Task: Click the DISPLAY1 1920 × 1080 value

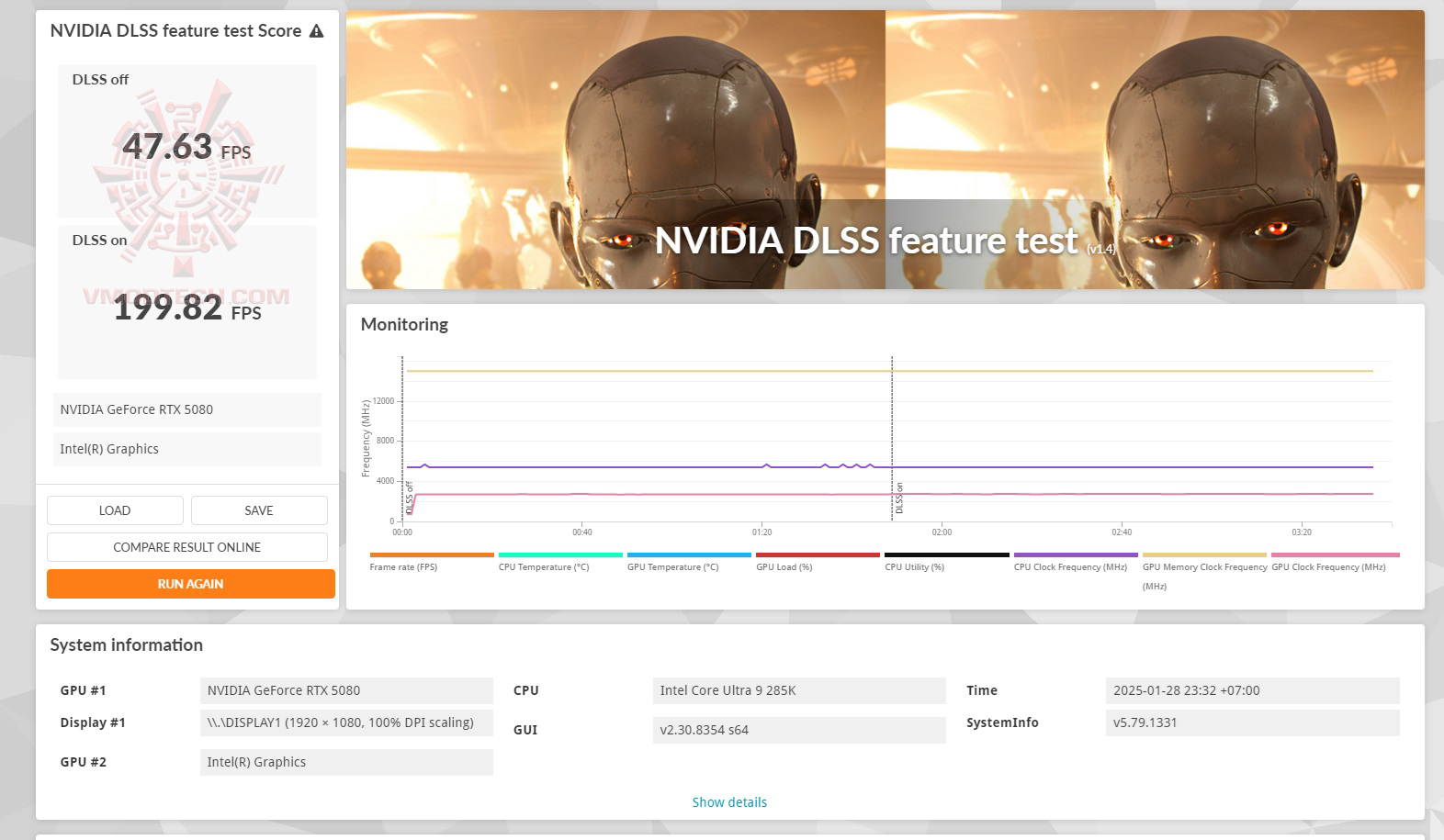Action: 346,722
